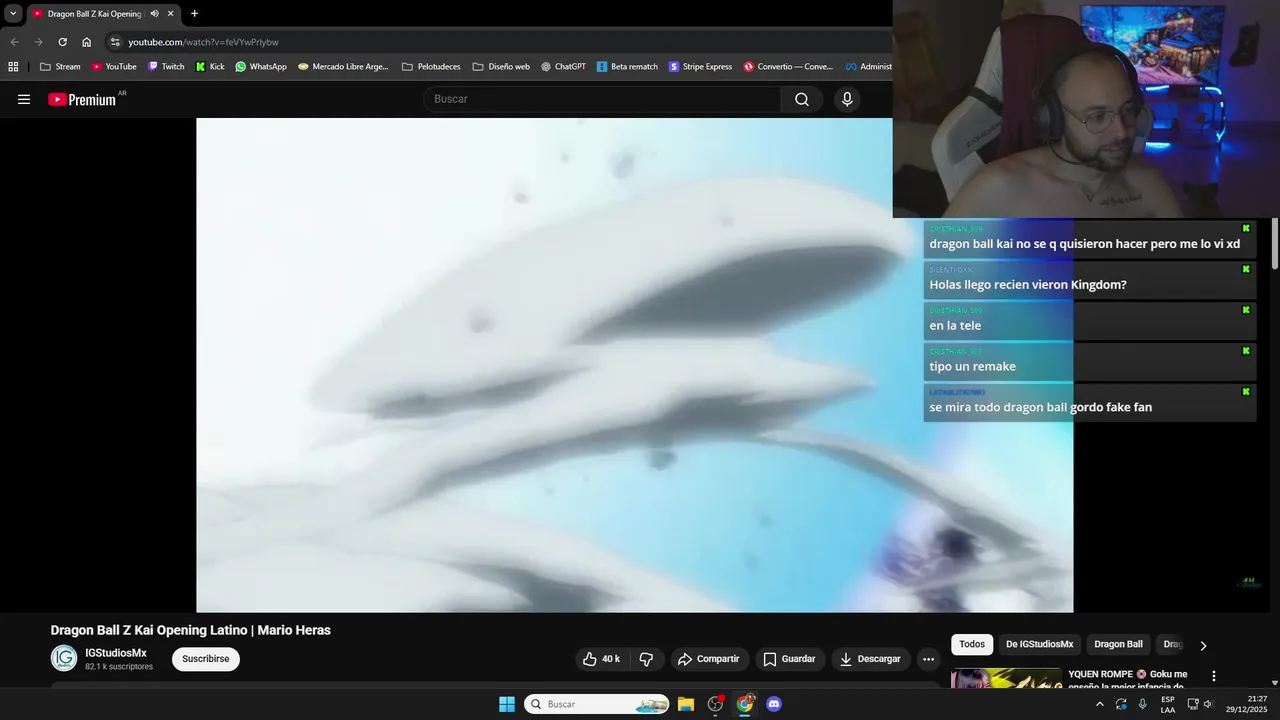Click the Windows taskbar Buscar search box
Screen dimensions: 1280x720
(597, 704)
